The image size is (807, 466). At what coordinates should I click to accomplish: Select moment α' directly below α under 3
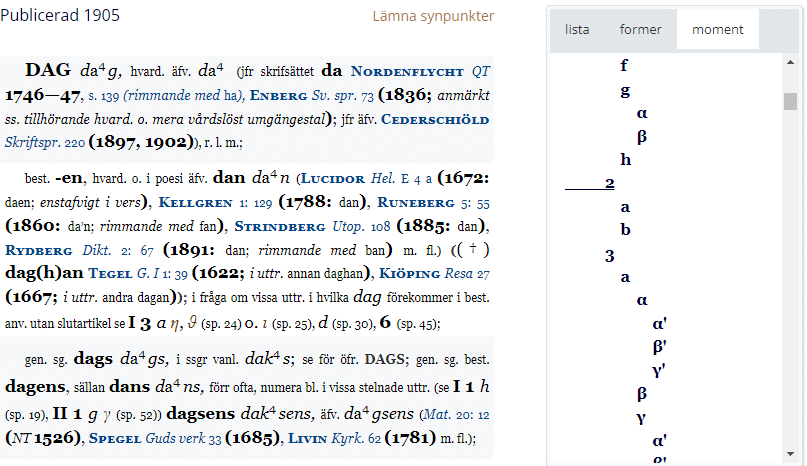(x=659, y=323)
